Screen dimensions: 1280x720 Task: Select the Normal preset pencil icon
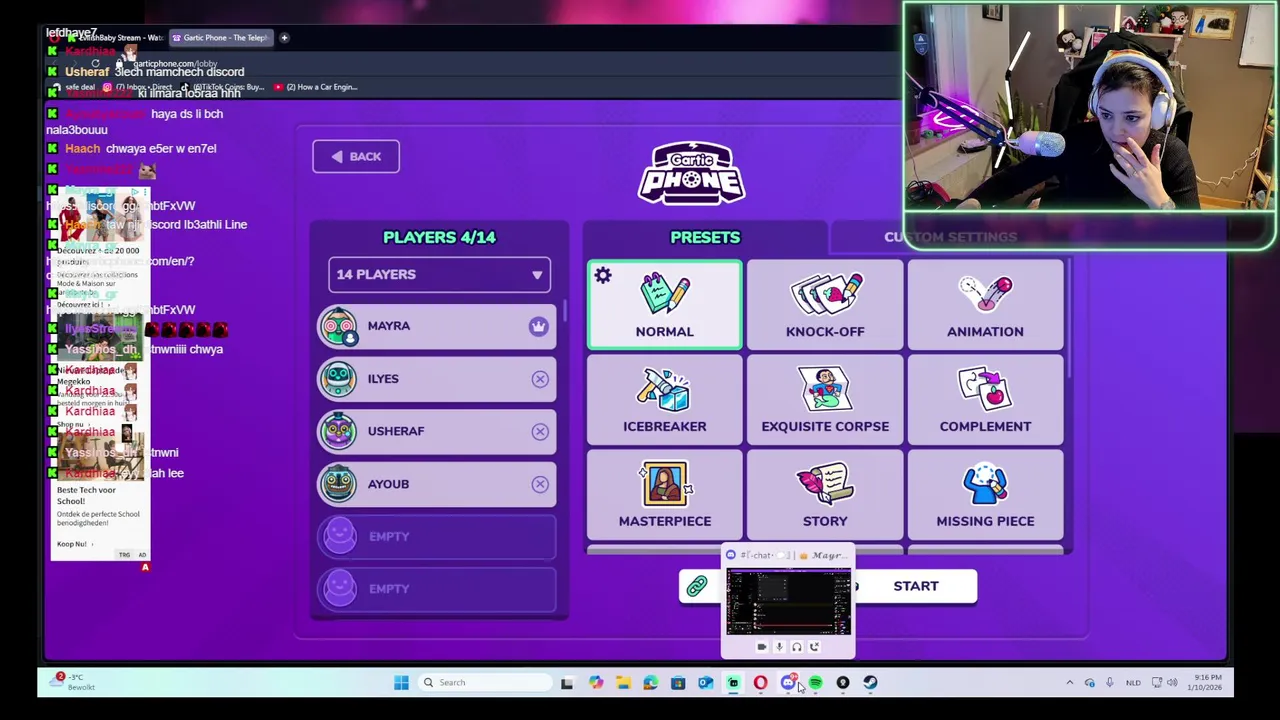[x=665, y=294]
